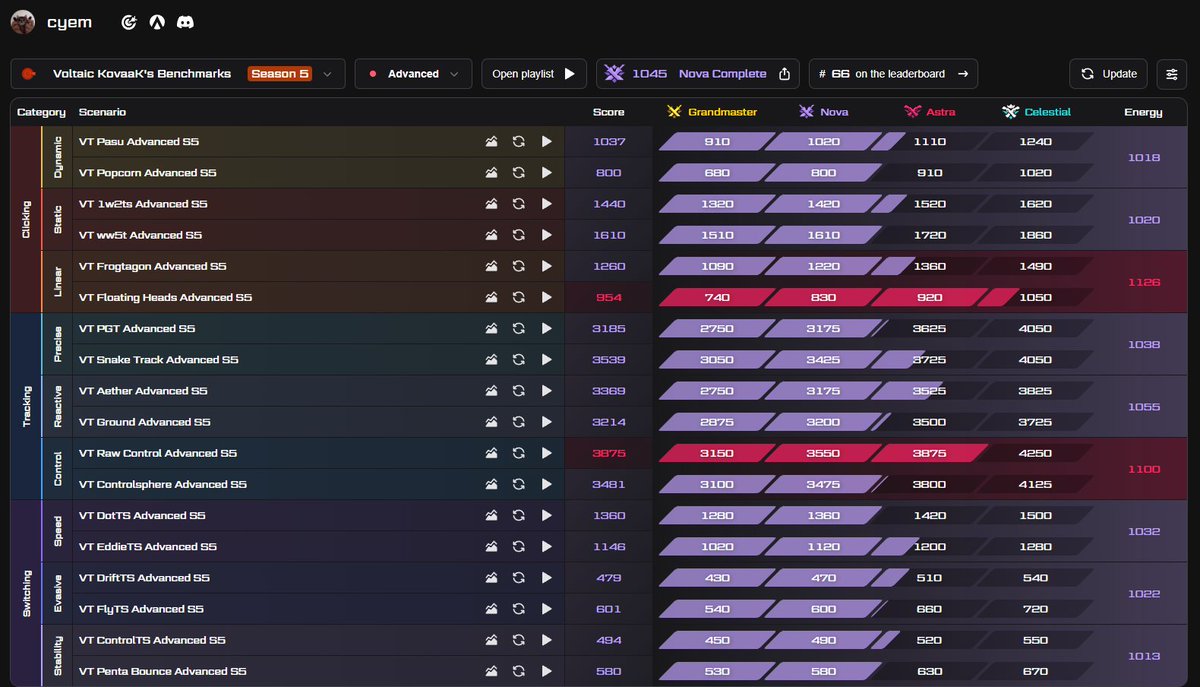Viewport: 1200px width, 687px height.
Task: Click the Grandmaster 740 bar of Floating Heads
Action: point(716,297)
